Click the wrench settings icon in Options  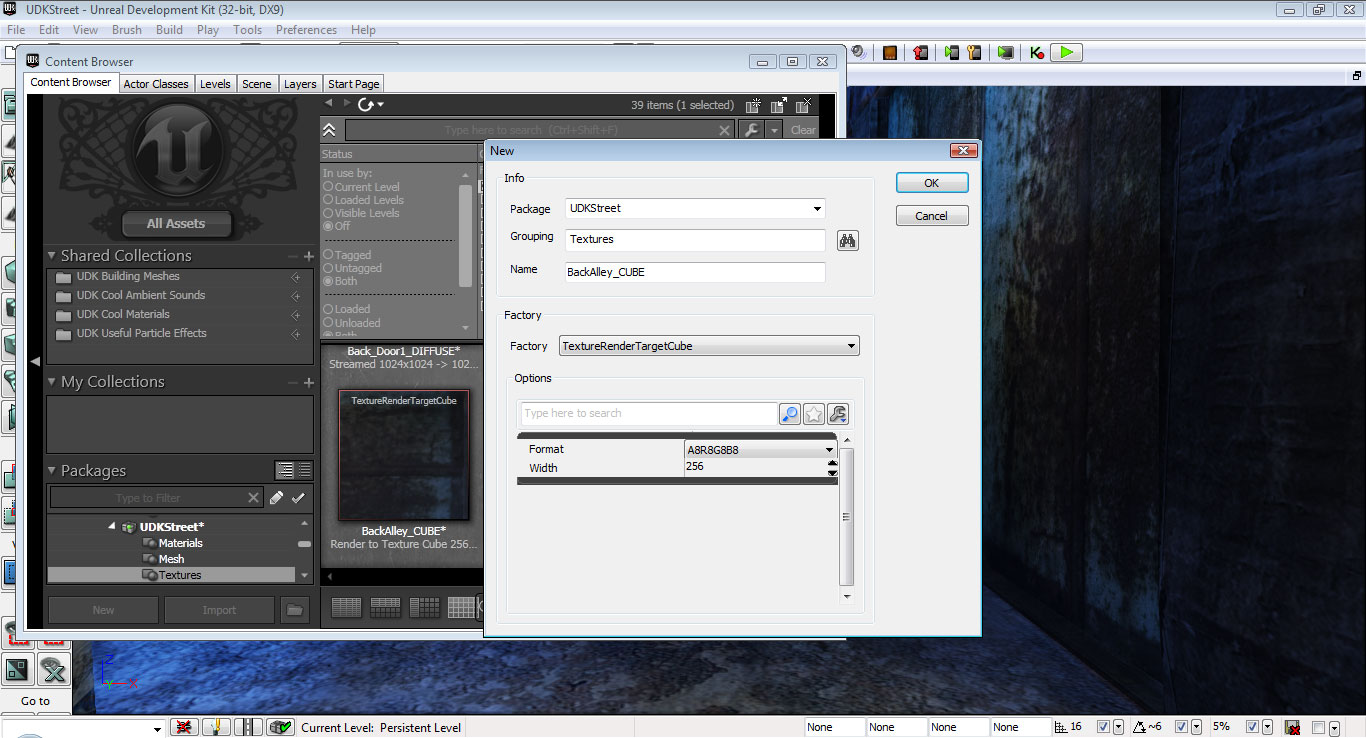pyautogui.click(x=838, y=414)
